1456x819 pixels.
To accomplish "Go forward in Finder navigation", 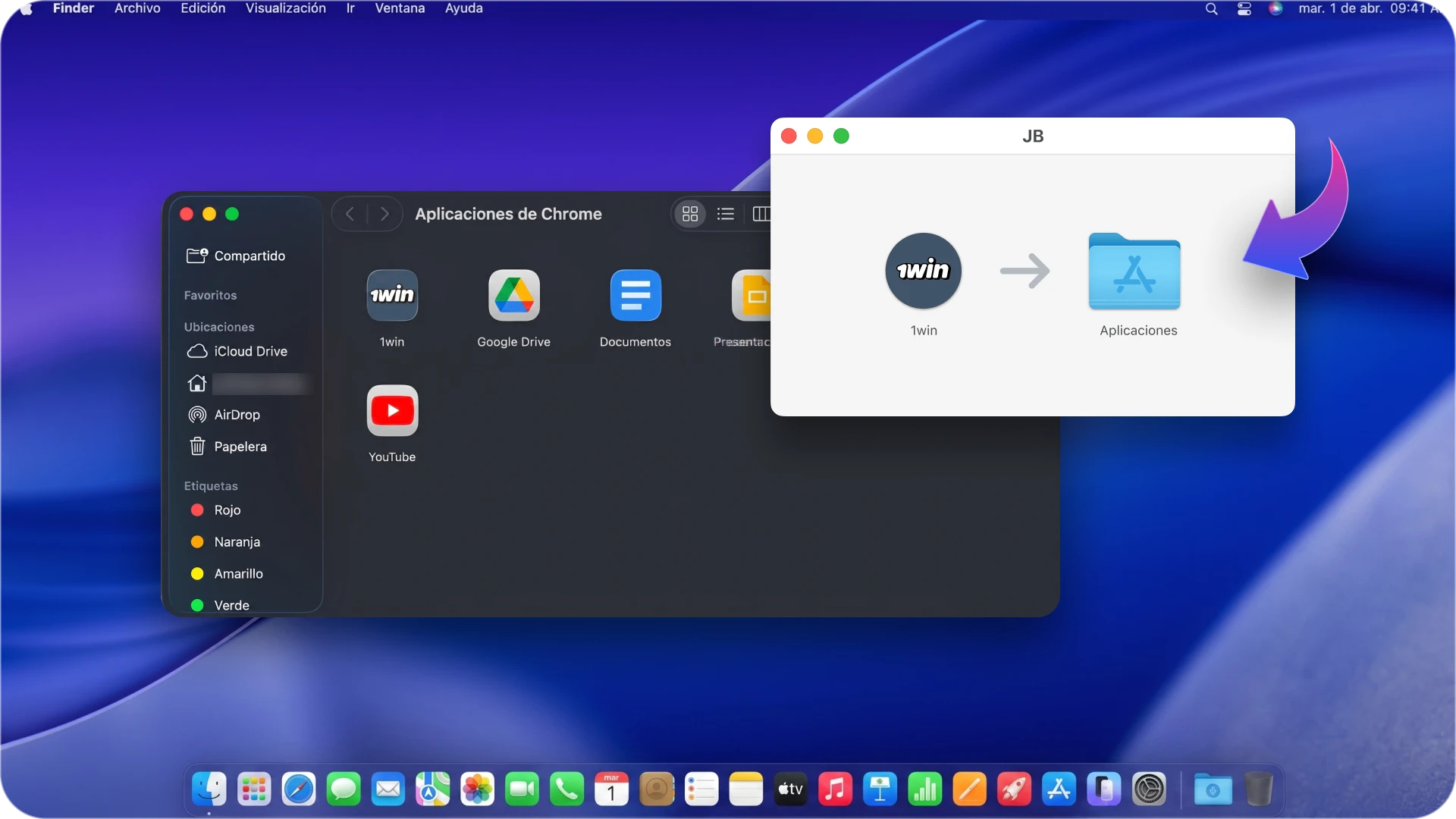I will pyautogui.click(x=384, y=214).
